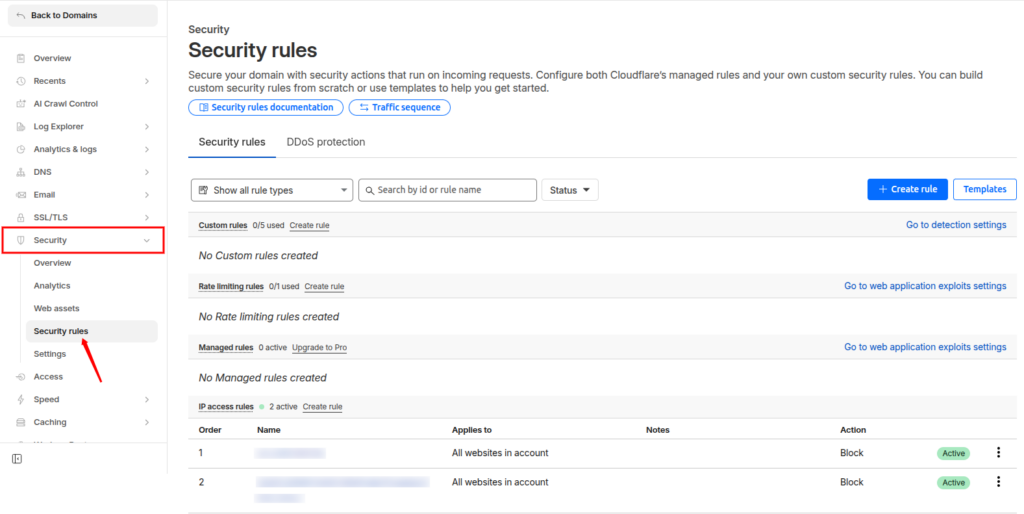
Task: Open the three-dot menu for rule 2
Action: click(x=998, y=482)
